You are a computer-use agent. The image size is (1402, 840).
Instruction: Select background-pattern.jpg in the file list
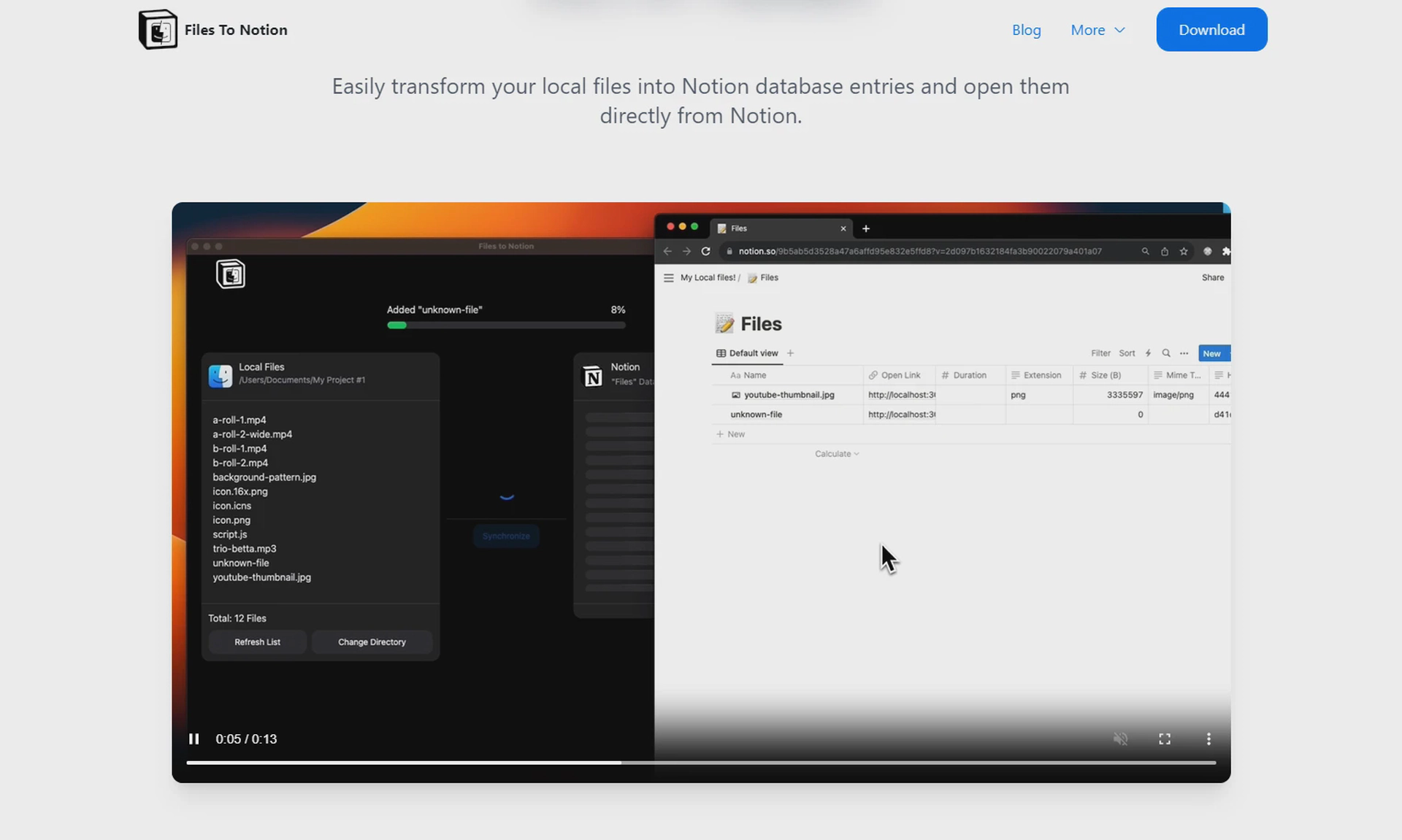pos(264,477)
